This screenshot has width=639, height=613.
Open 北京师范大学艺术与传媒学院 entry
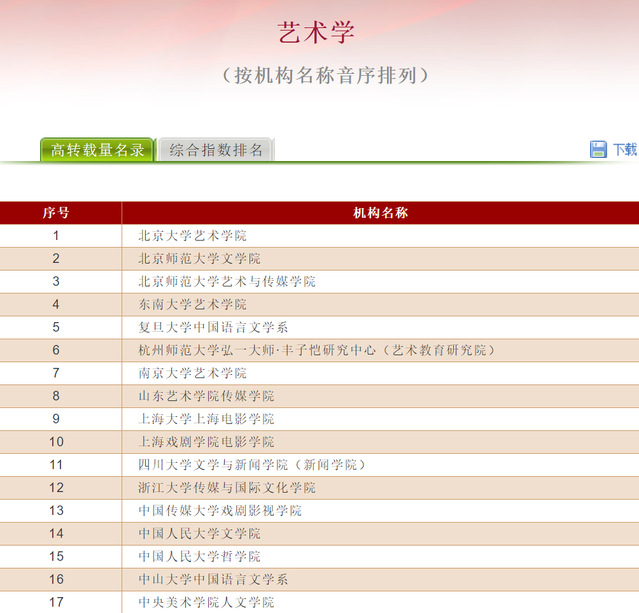[226, 282]
